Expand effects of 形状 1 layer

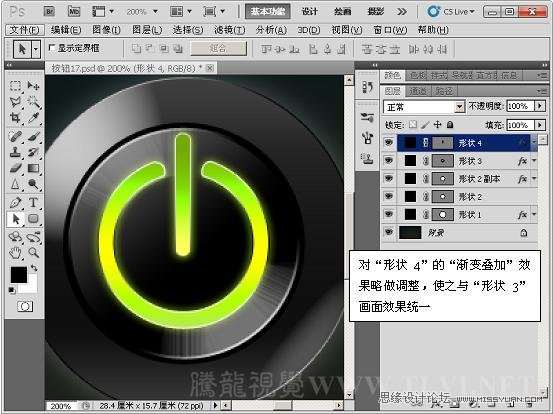tap(534, 214)
